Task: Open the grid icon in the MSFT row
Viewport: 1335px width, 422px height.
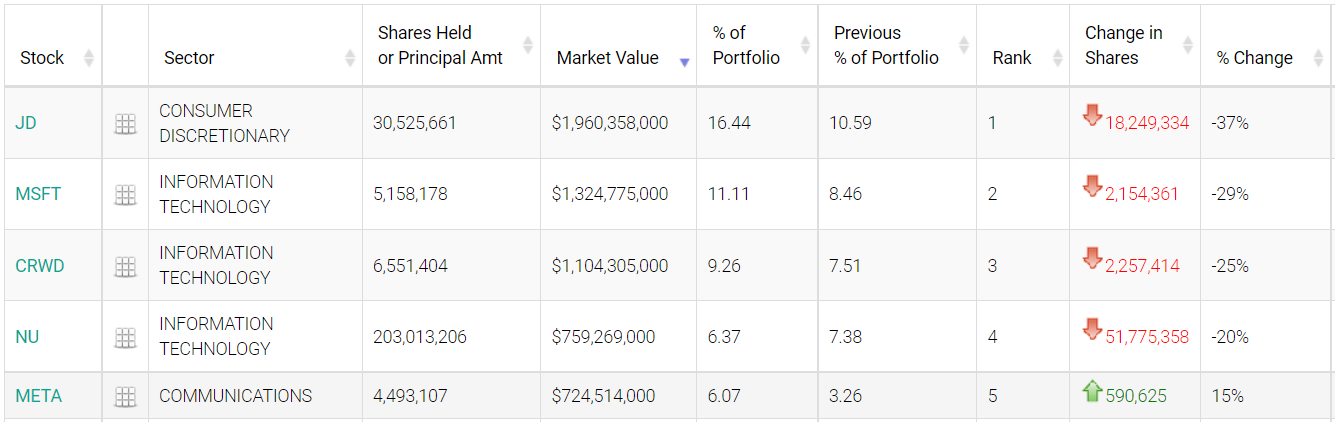Action: [125, 195]
